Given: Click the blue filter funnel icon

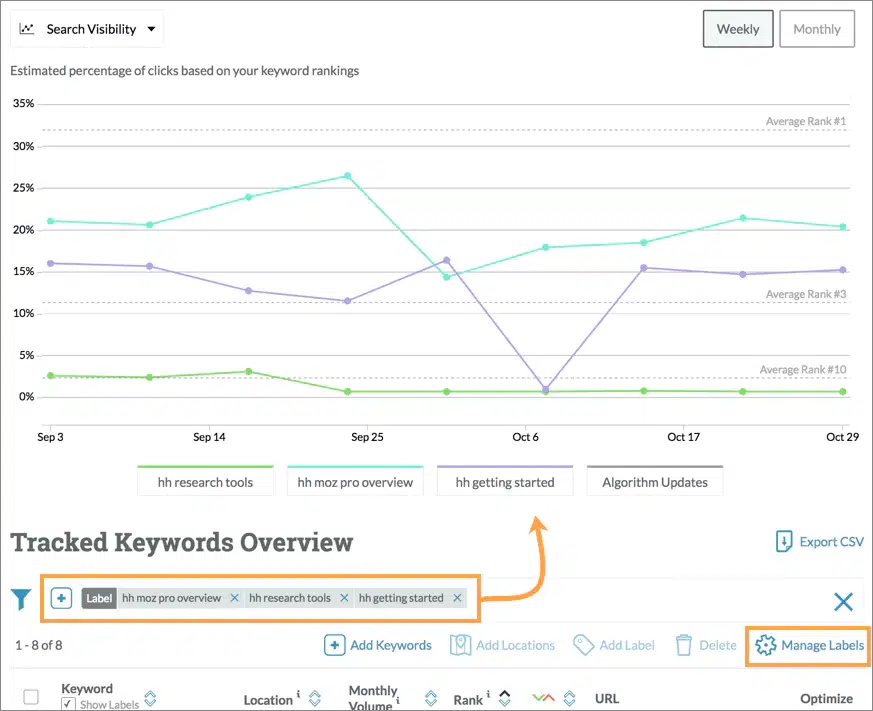Looking at the screenshot, I should [x=21, y=599].
